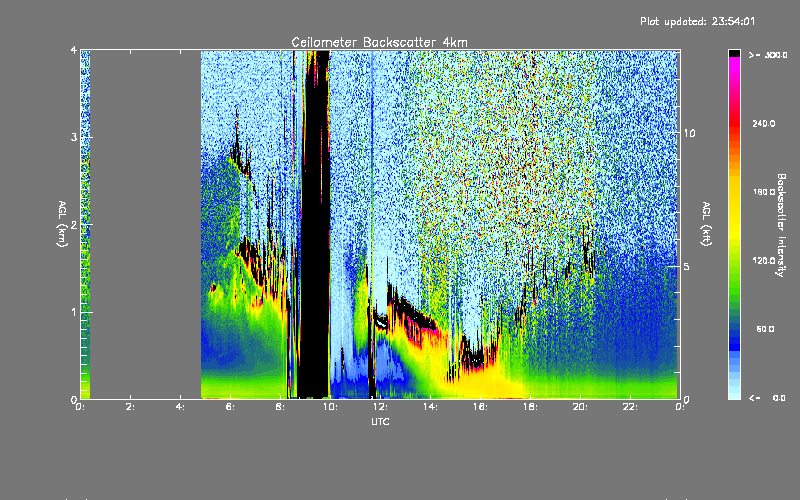Click the '<= 0.0' colorbar label
Viewport: 800px width, 500px height.
pos(767,398)
